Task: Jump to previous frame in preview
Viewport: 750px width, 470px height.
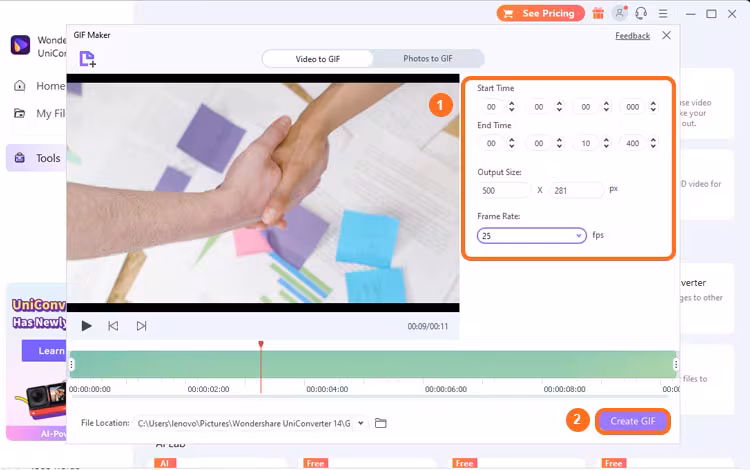Action: (x=113, y=326)
